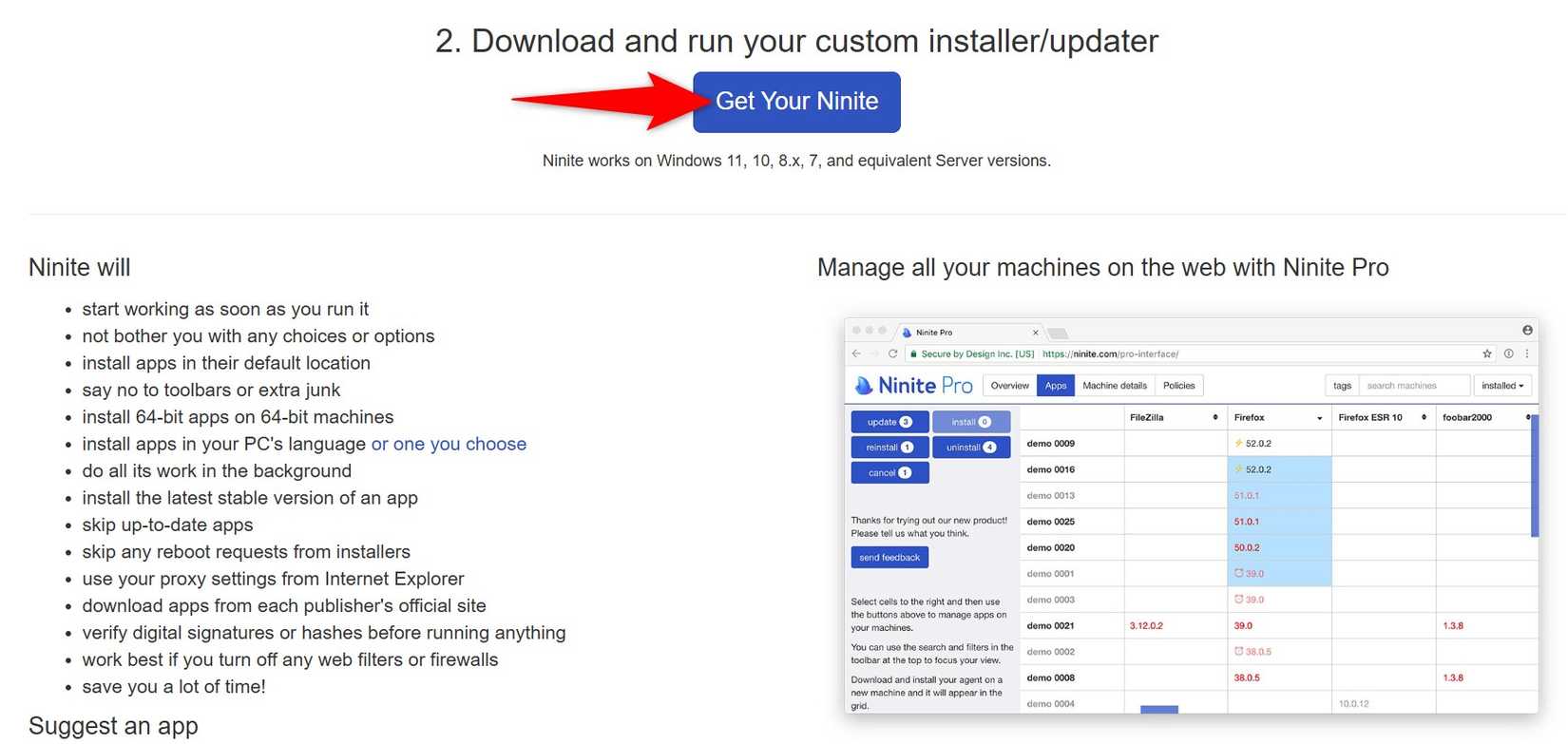Click the reinstall 1 button
The height and width of the screenshot is (744, 1568).
pos(889,448)
